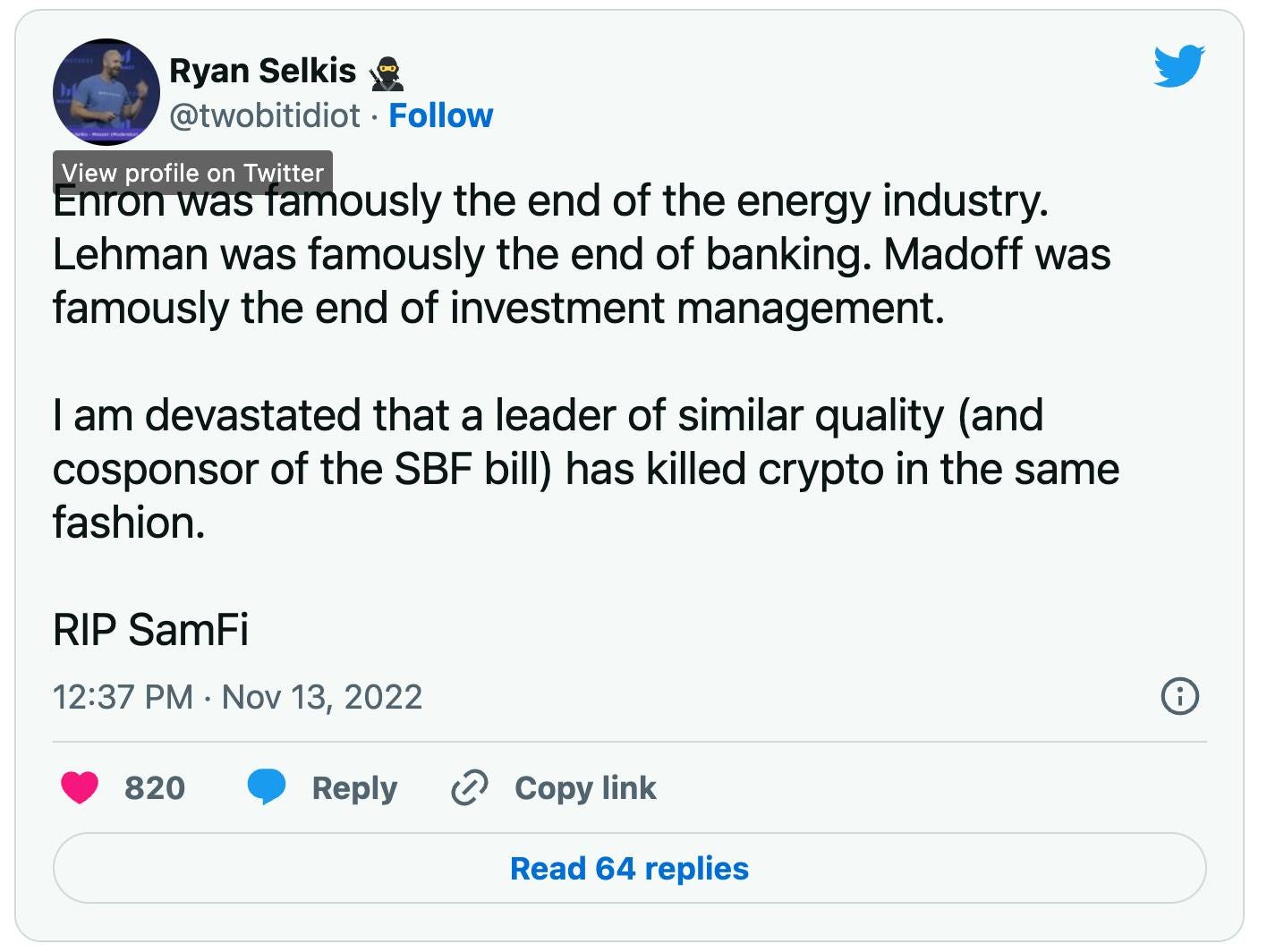The image size is (1267, 952).
Task: Click the Copy link text
Action: click(x=585, y=787)
